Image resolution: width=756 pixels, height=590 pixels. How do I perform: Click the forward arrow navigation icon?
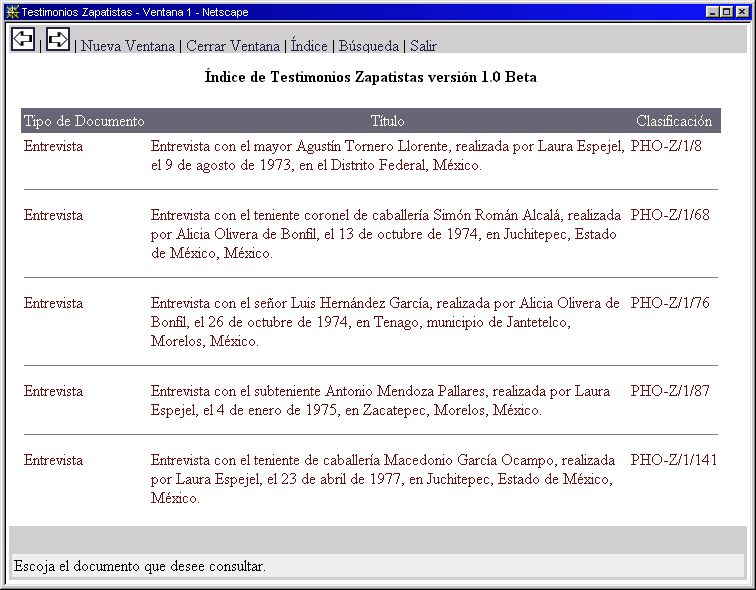pos(58,39)
